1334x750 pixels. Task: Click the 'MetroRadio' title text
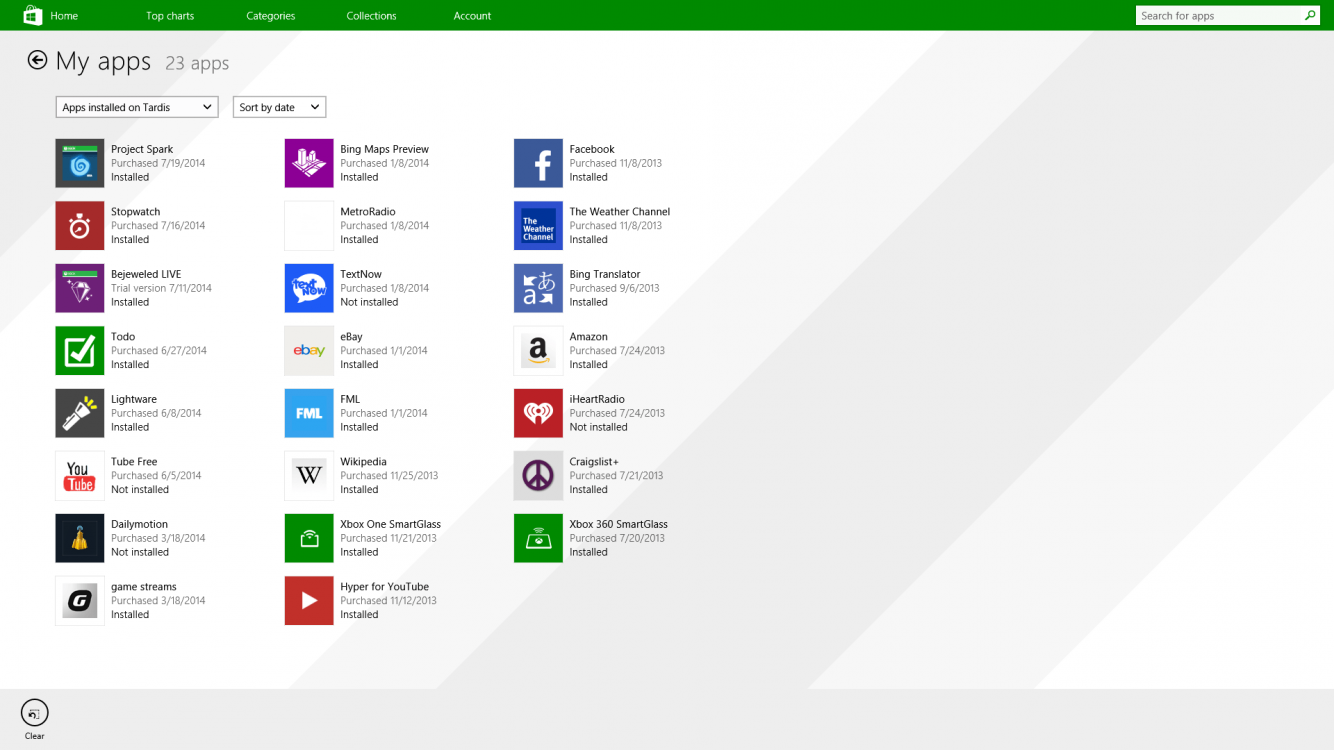(367, 212)
